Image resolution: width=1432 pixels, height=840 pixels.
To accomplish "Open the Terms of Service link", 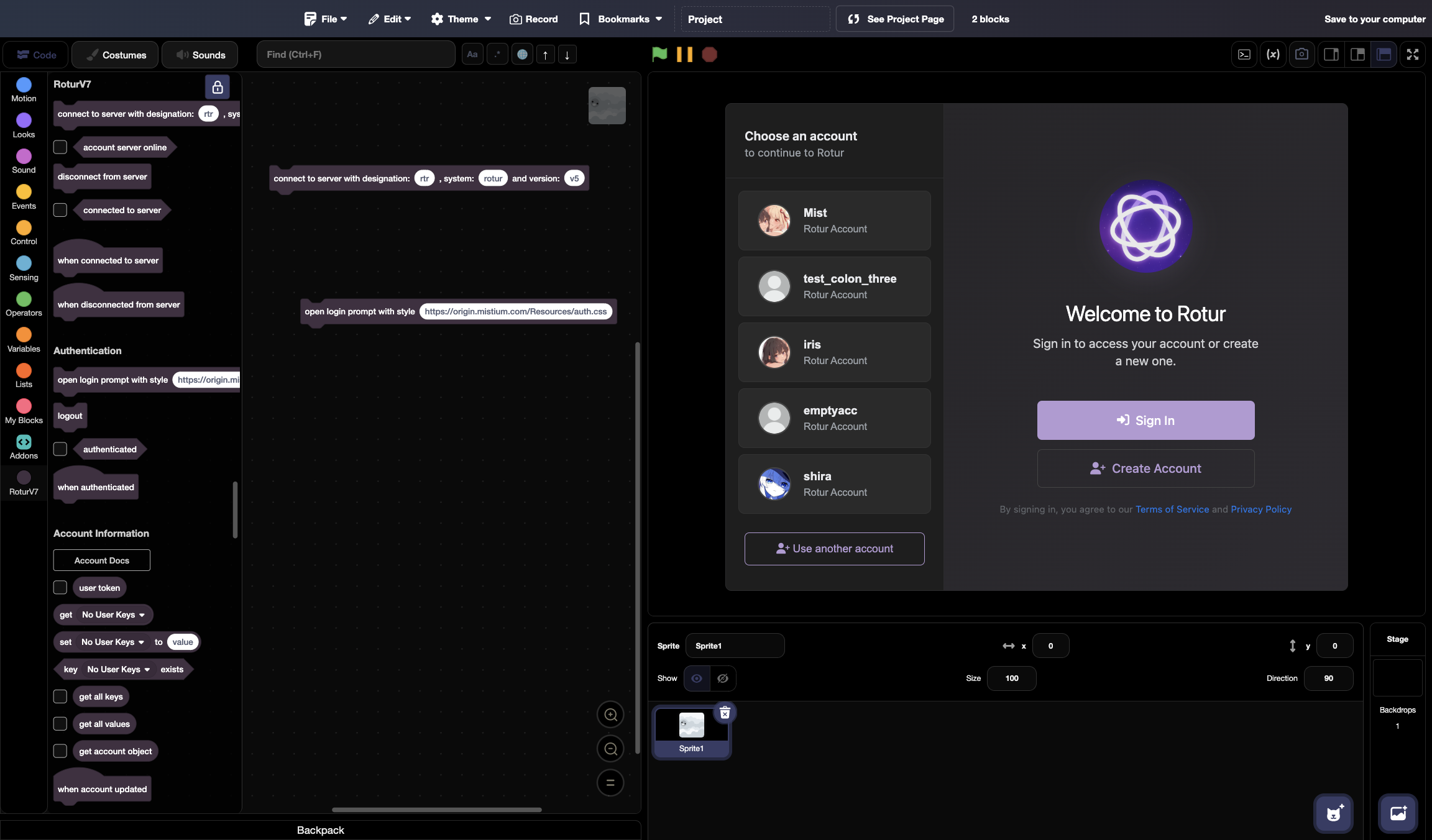I will pyautogui.click(x=1172, y=509).
